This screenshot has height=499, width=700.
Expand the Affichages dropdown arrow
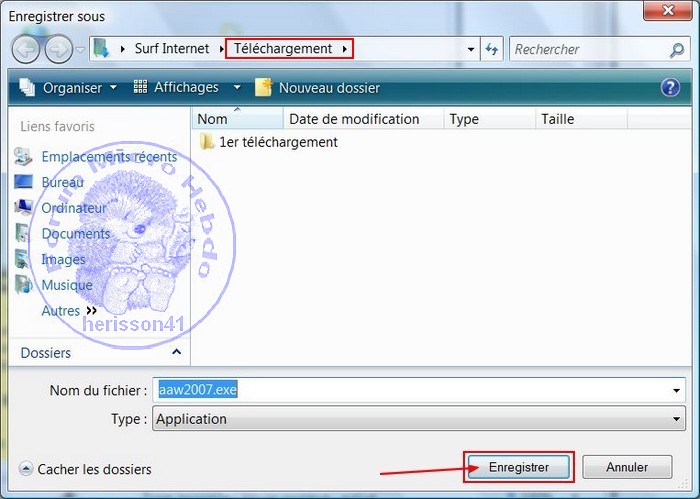click(238, 87)
